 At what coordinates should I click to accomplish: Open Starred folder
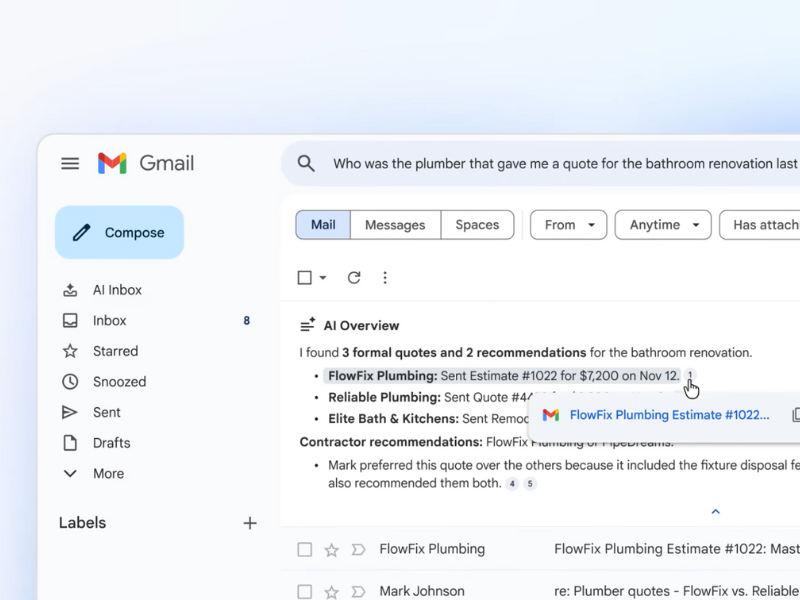[x=115, y=351]
